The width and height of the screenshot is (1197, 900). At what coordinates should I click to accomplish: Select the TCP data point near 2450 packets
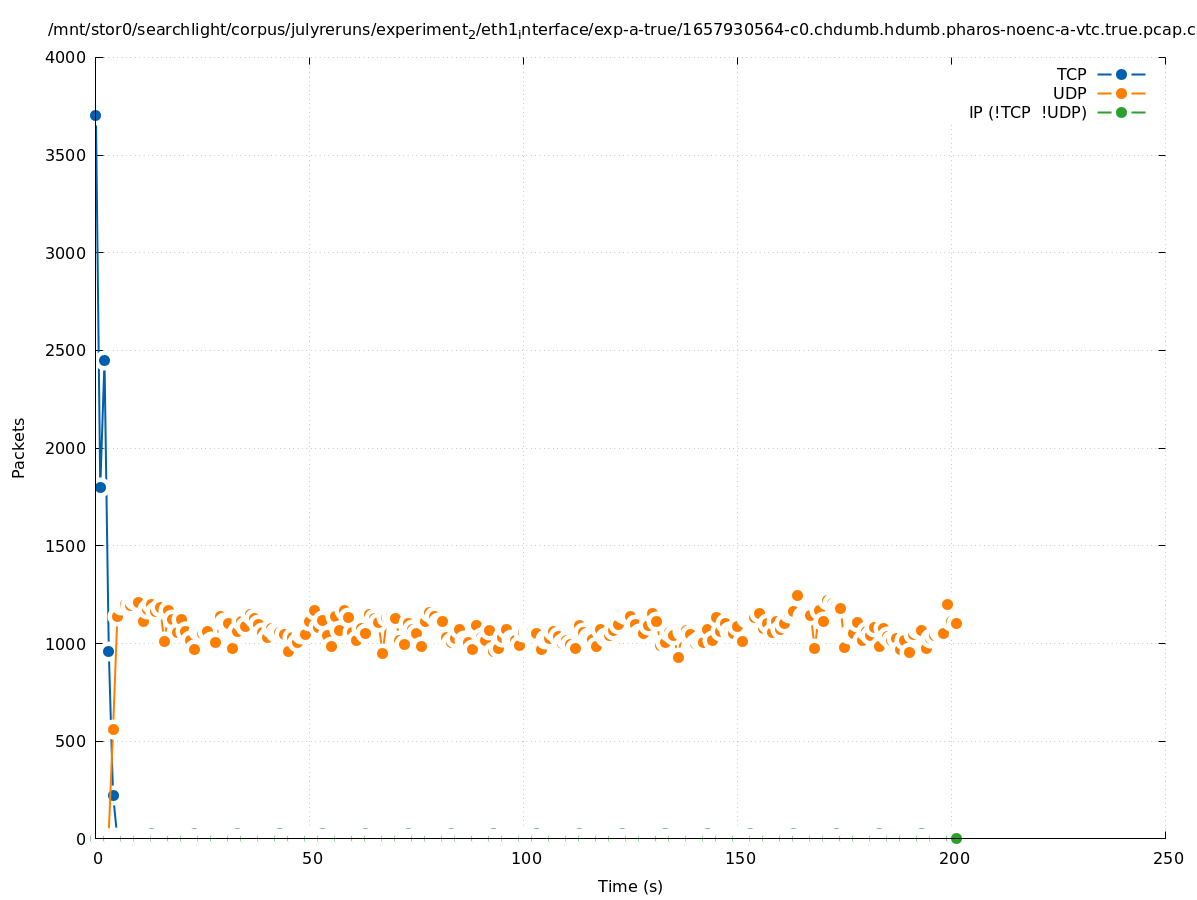pos(104,360)
